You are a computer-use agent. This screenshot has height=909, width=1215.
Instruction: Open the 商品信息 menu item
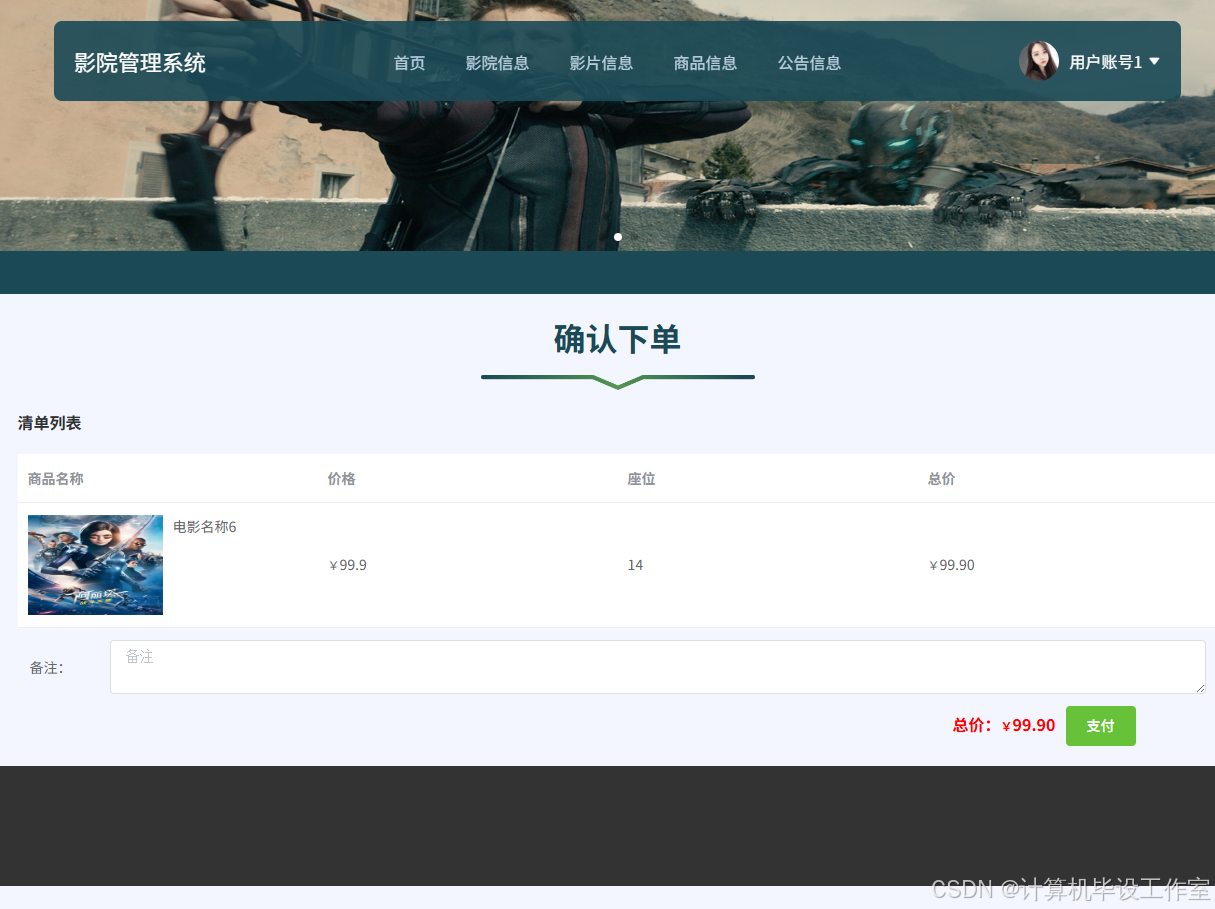[705, 63]
